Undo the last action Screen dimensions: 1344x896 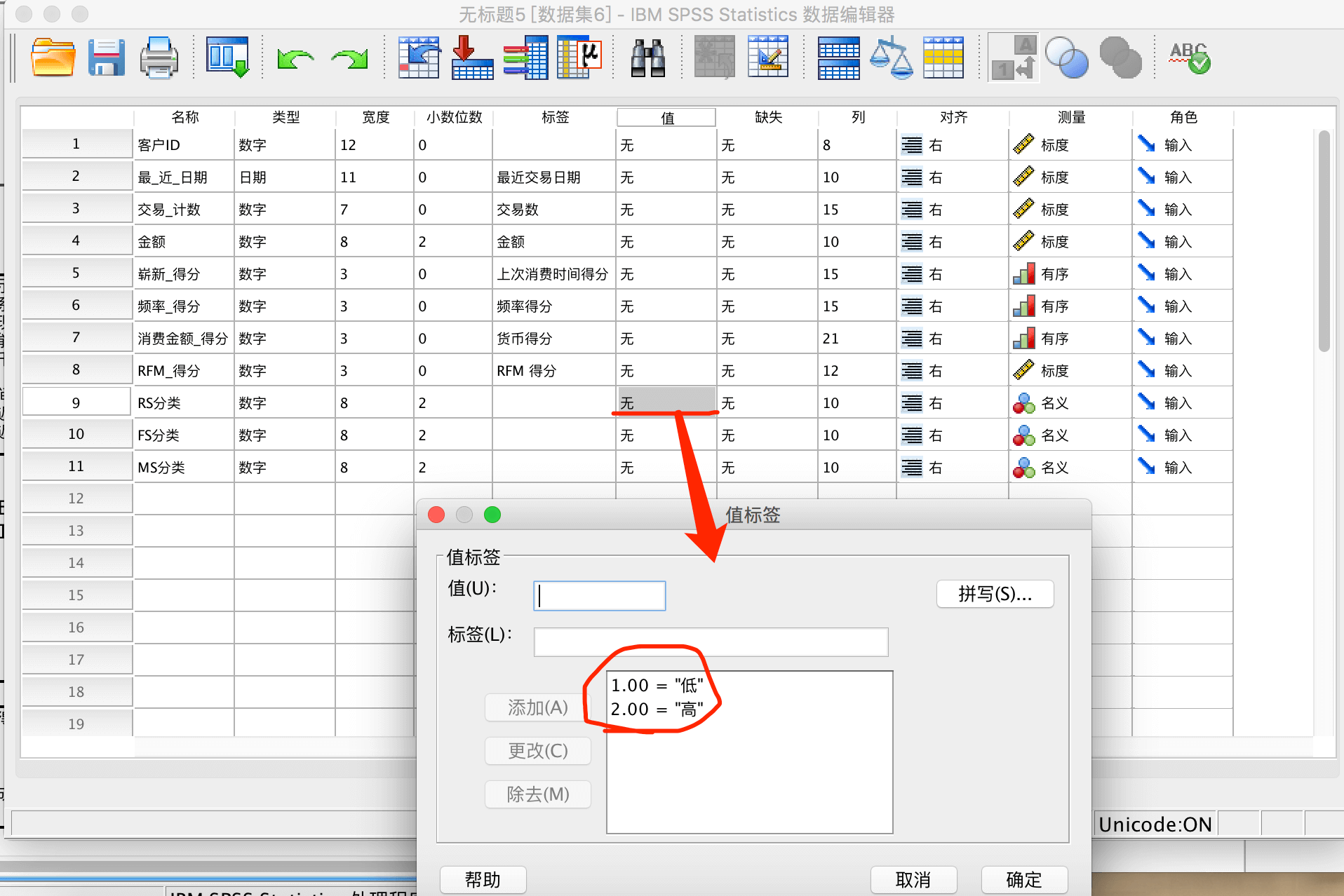tap(295, 59)
